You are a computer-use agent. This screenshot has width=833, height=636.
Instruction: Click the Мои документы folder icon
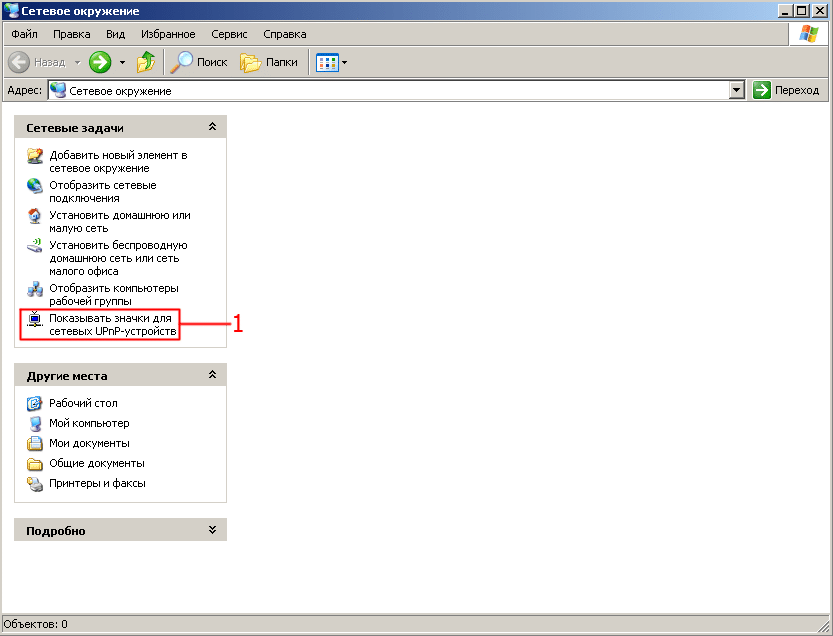[x=35, y=443]
